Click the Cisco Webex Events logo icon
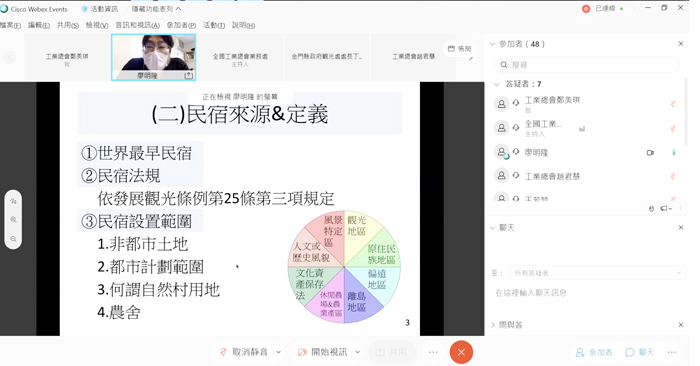 coord(4,9)
